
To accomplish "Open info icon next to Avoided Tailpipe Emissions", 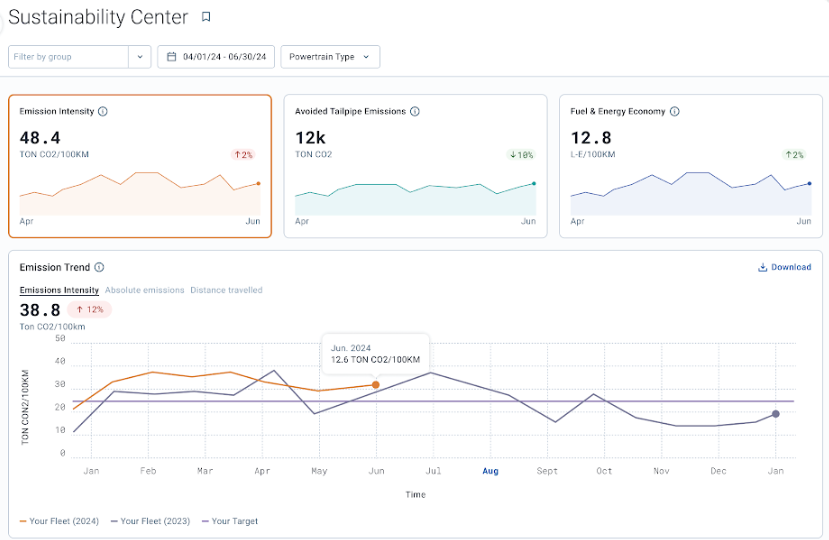I will (x=415, y=112).
